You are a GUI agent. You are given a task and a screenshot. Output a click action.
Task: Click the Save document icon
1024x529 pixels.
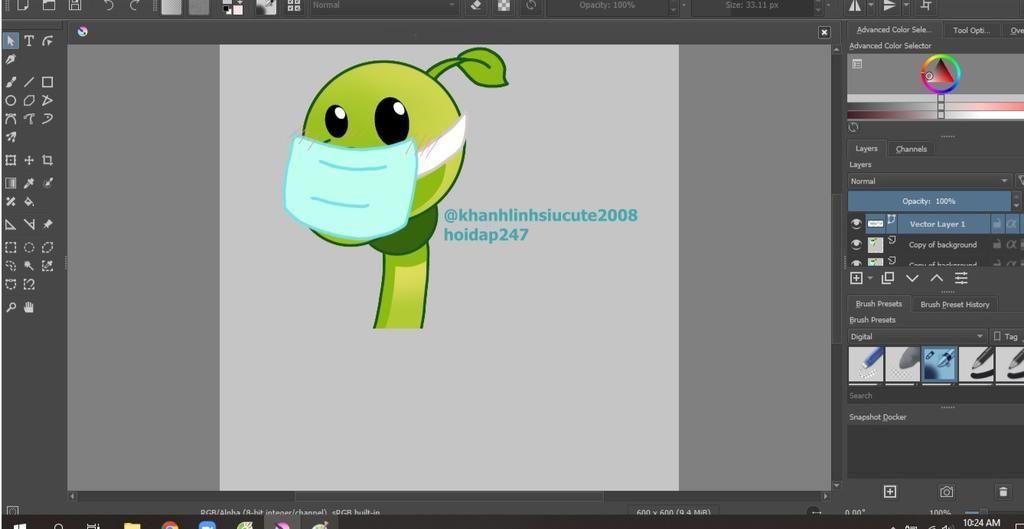(x=74, y=6)
